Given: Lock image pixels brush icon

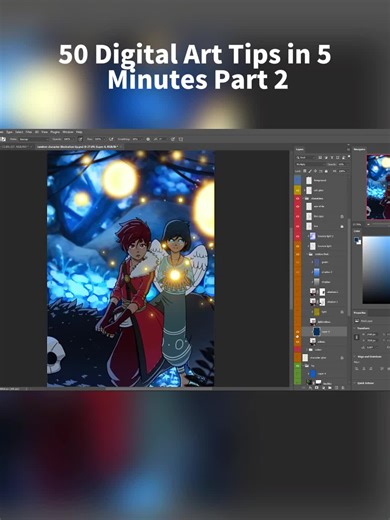Looking at the screenshot, I should (310, 171).
